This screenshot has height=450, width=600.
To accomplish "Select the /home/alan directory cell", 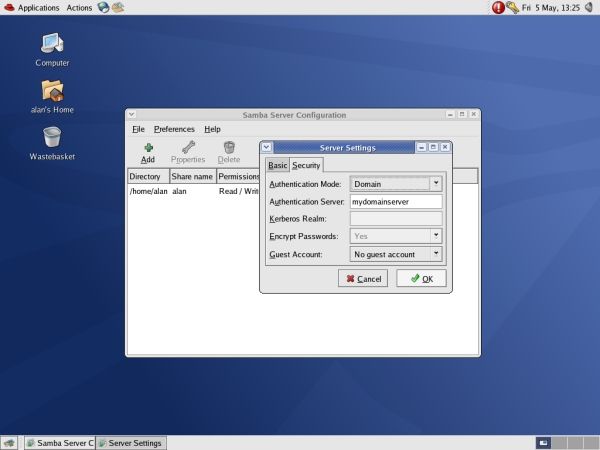I will [148, 191].
